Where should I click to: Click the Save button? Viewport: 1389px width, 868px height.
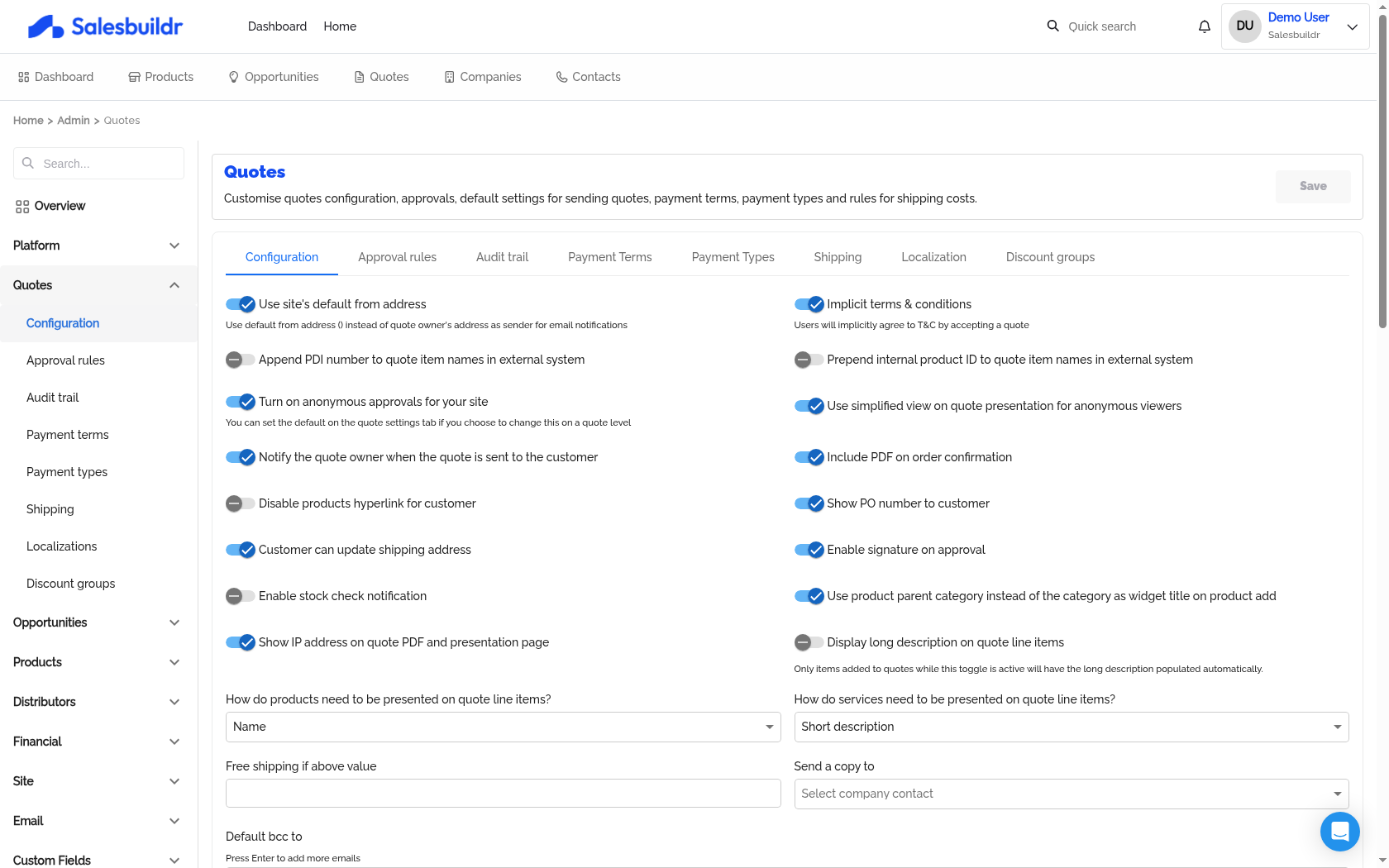1313,187
